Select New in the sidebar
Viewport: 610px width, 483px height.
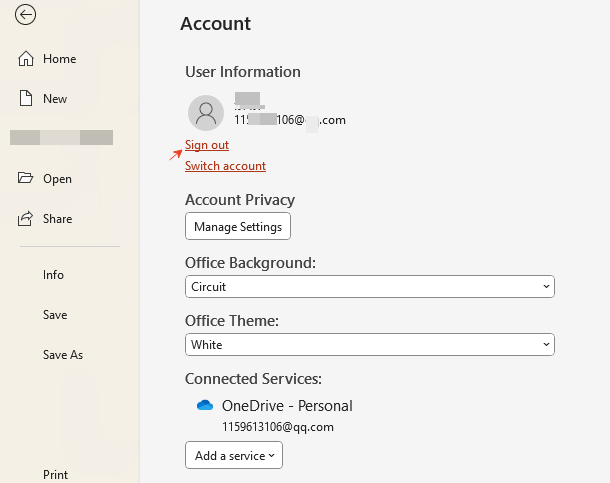point(55,99)
